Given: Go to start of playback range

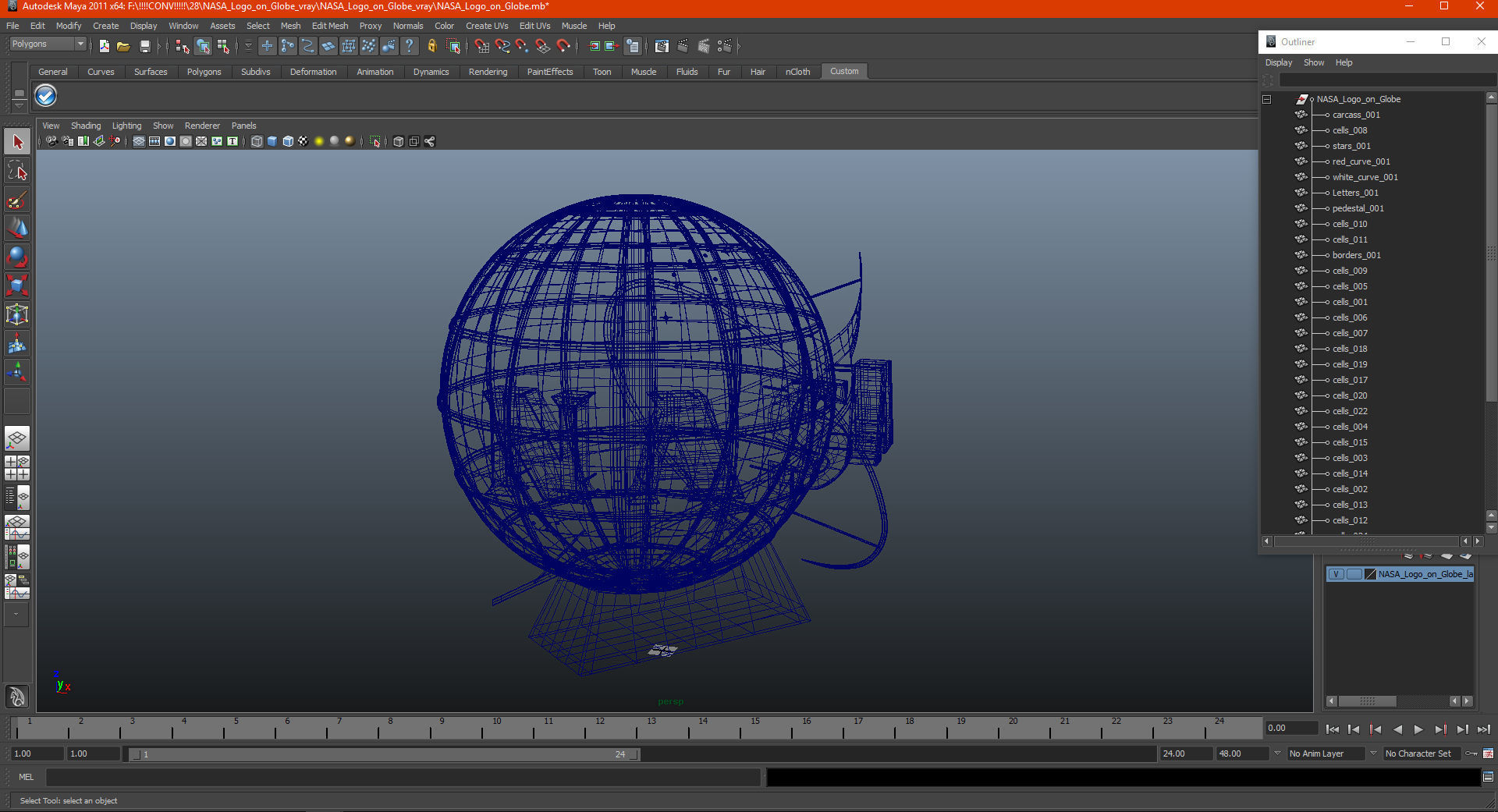Looking at the screenshot, I should click(1333, 729).
